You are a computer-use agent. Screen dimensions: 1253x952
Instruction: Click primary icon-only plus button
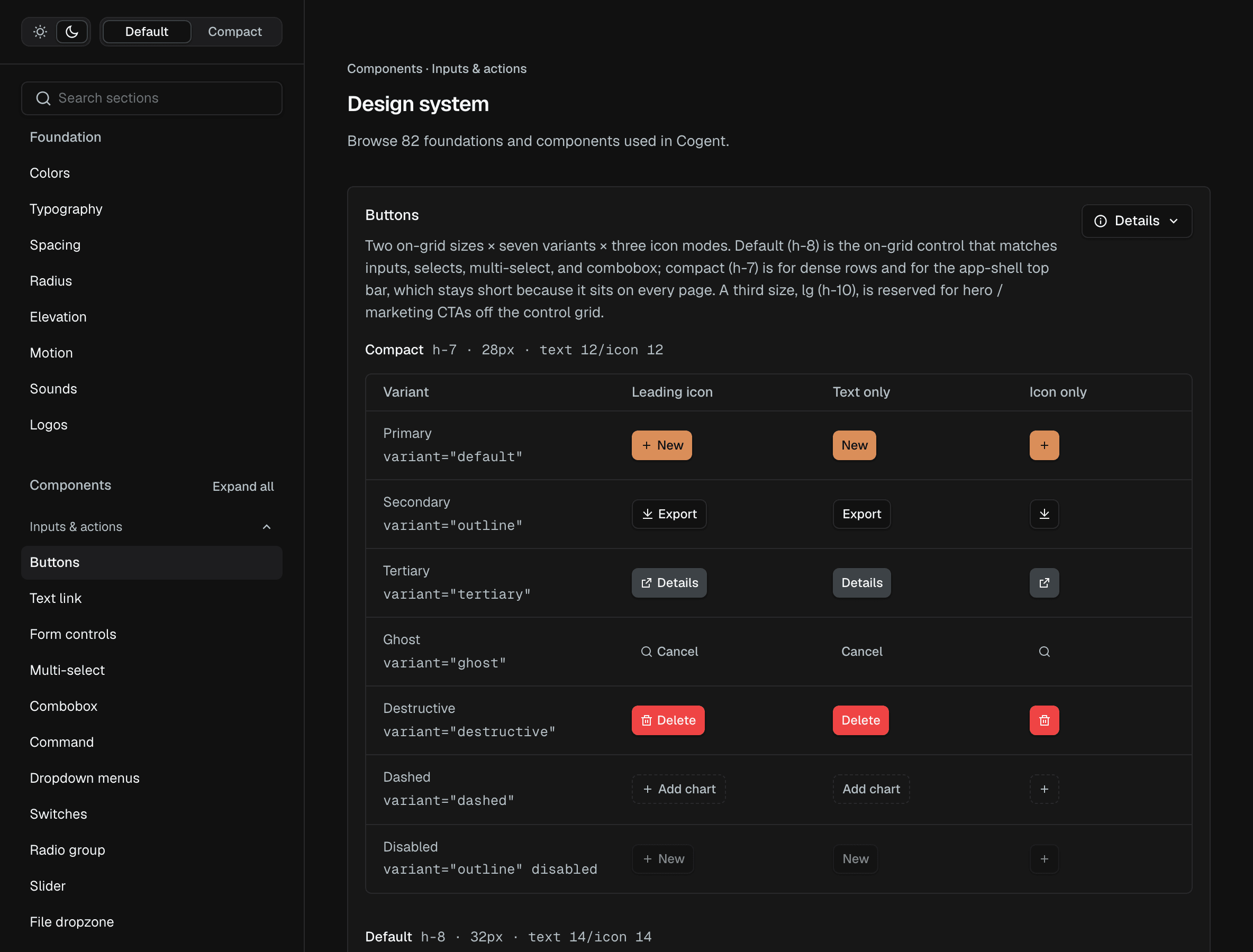point(1044,445)
